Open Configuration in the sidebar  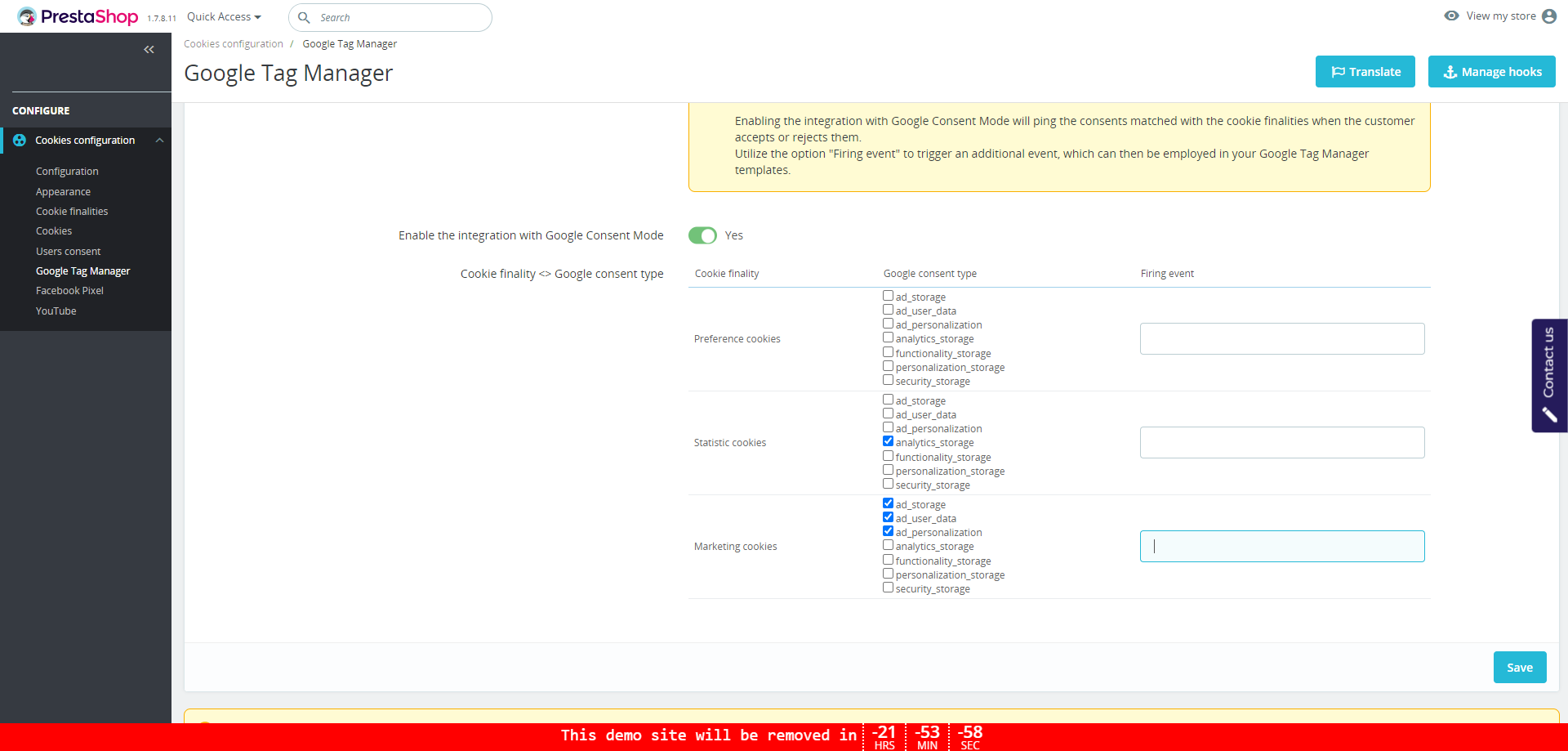coord(67,172)
